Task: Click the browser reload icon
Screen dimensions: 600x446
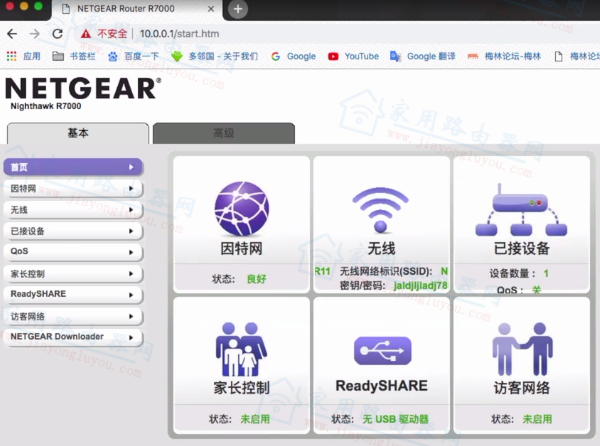Action: (x=56, y=33)
